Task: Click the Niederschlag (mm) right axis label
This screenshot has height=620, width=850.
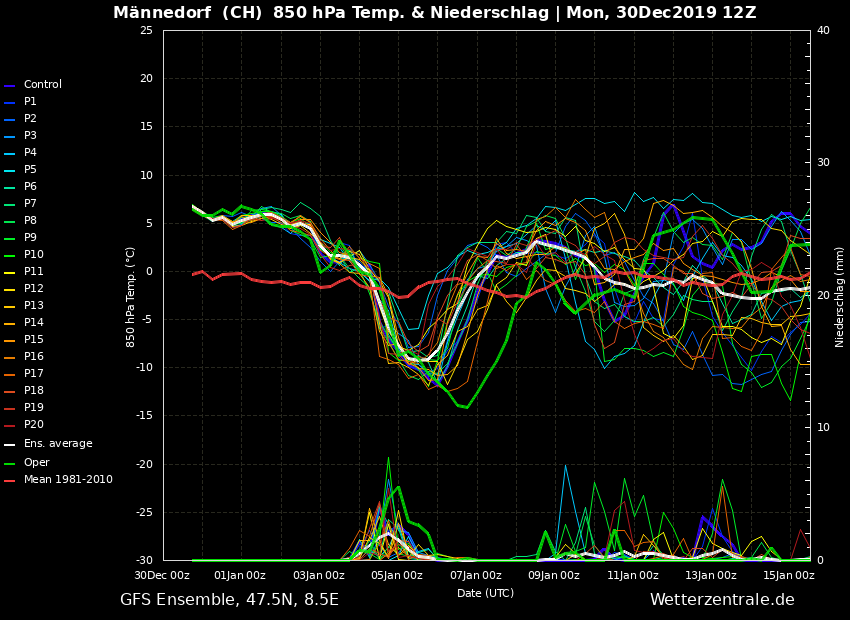Action: click(x=840, y=296)
